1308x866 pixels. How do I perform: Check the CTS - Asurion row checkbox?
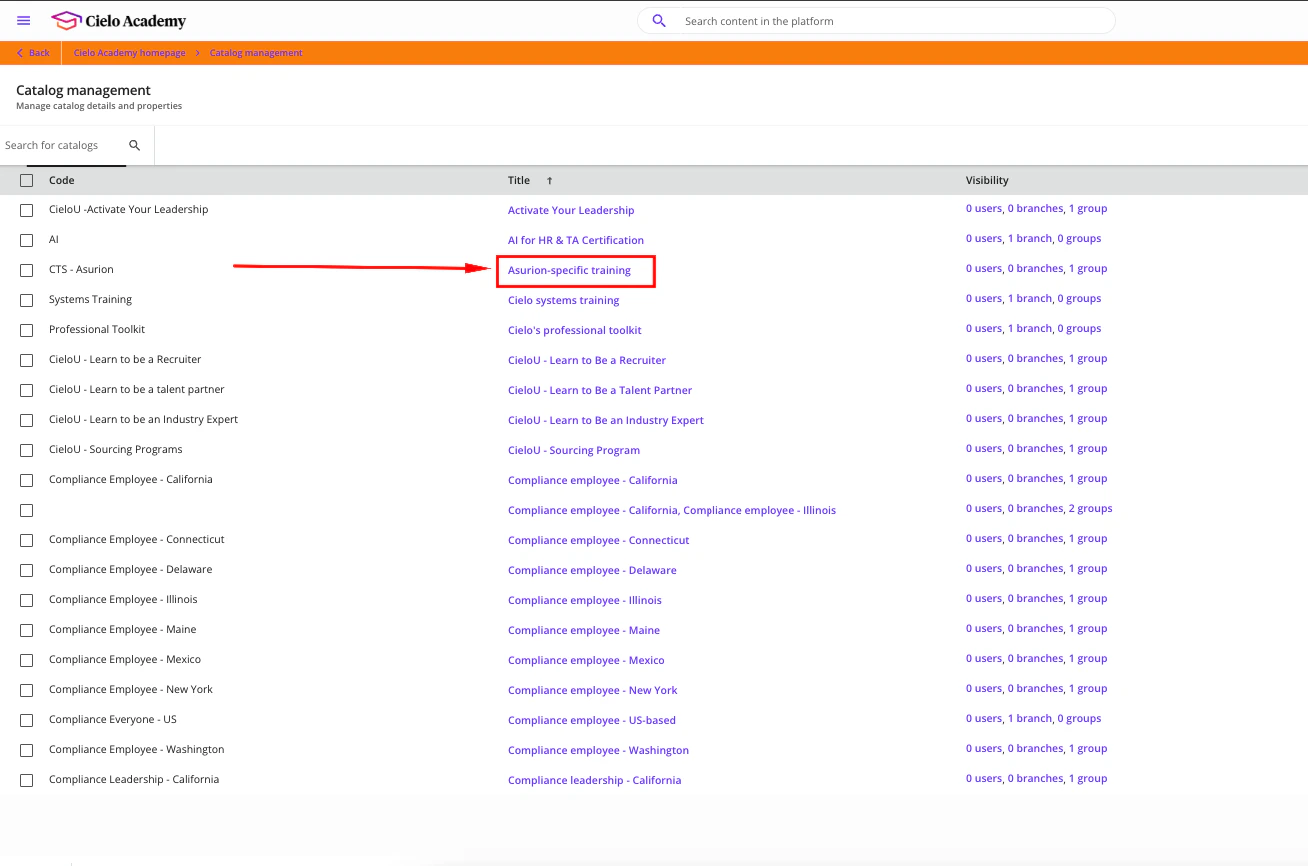(26, 270)
